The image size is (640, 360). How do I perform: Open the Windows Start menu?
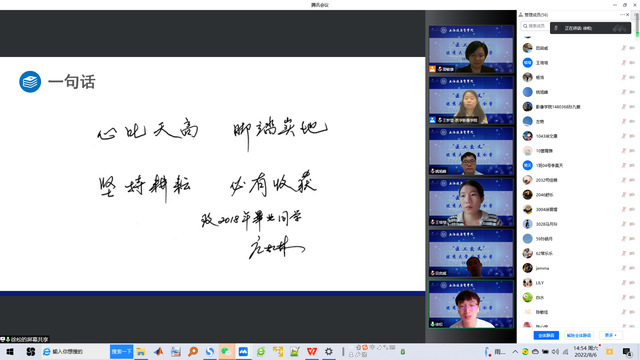pyautogui.click(x=10, y=351)
